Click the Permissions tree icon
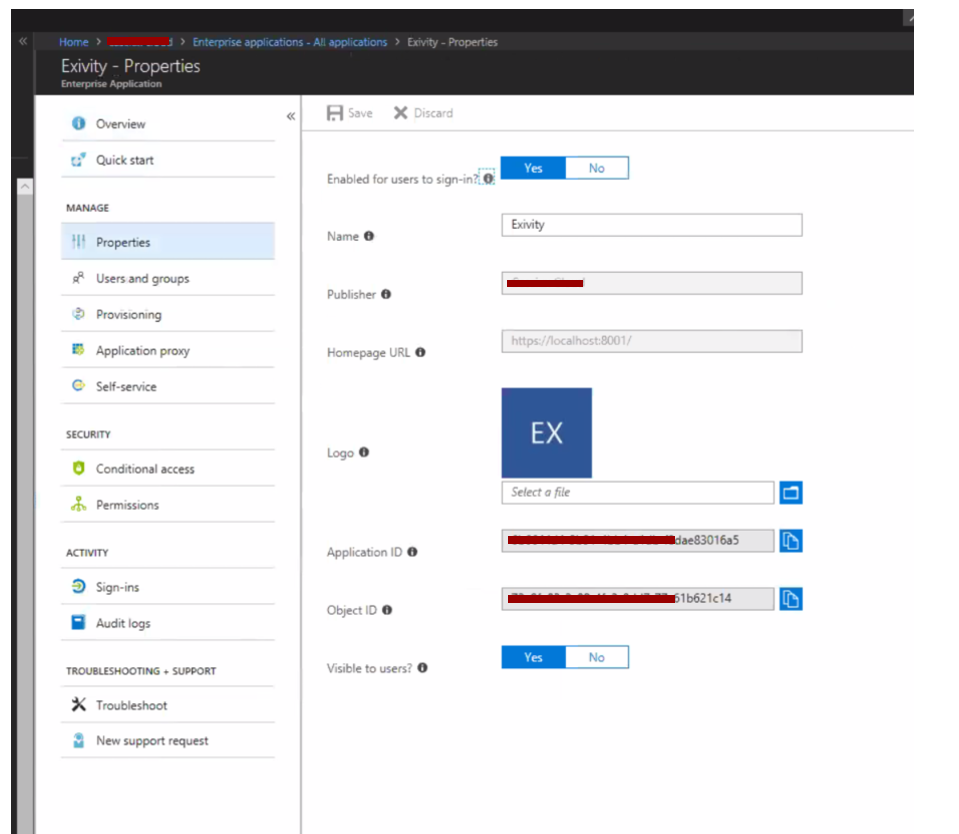The image size is (959, 834). 79,504
